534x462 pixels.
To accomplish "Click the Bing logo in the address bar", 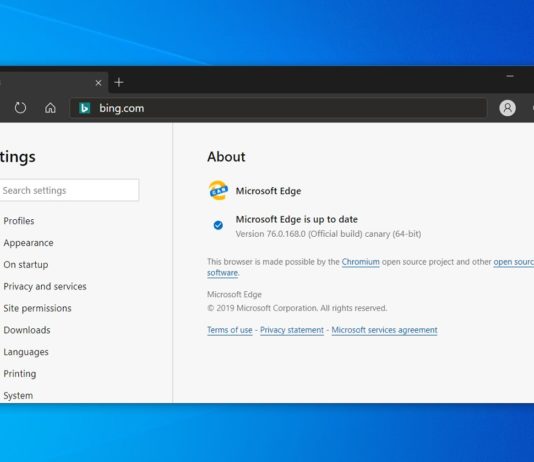I will coord(85,108).
